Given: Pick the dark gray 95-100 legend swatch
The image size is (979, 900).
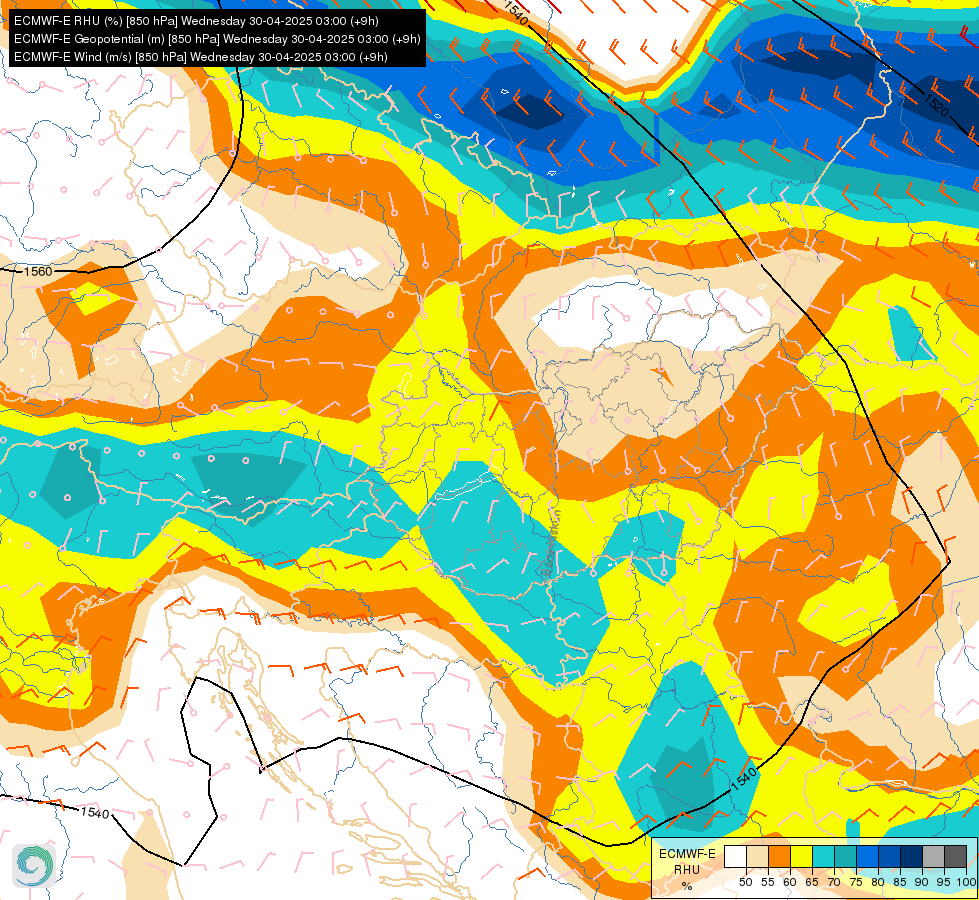Looking at the screenshot, I should [x=955, y=856].
